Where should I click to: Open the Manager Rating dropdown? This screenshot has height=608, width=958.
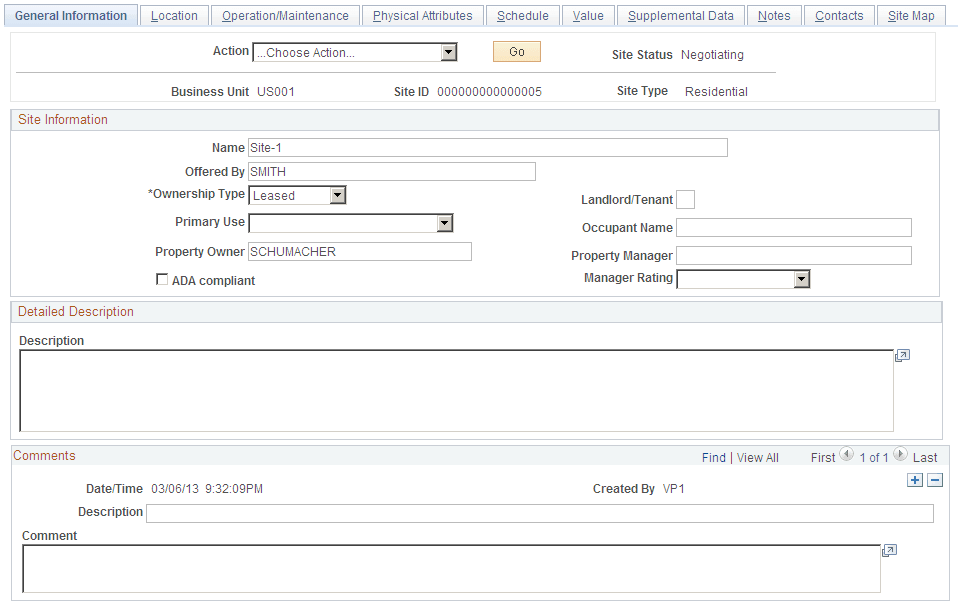[x=743, y=279]
